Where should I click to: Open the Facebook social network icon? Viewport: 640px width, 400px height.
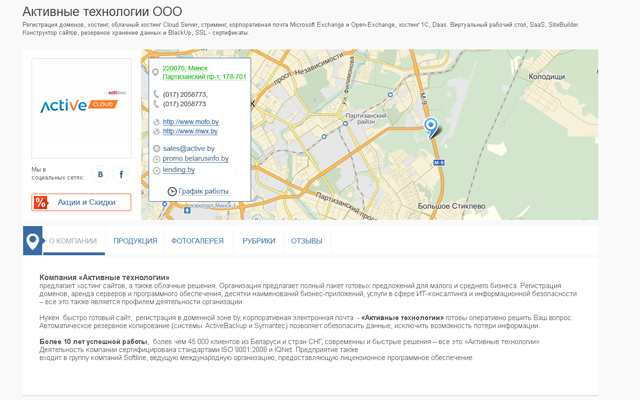121,175
